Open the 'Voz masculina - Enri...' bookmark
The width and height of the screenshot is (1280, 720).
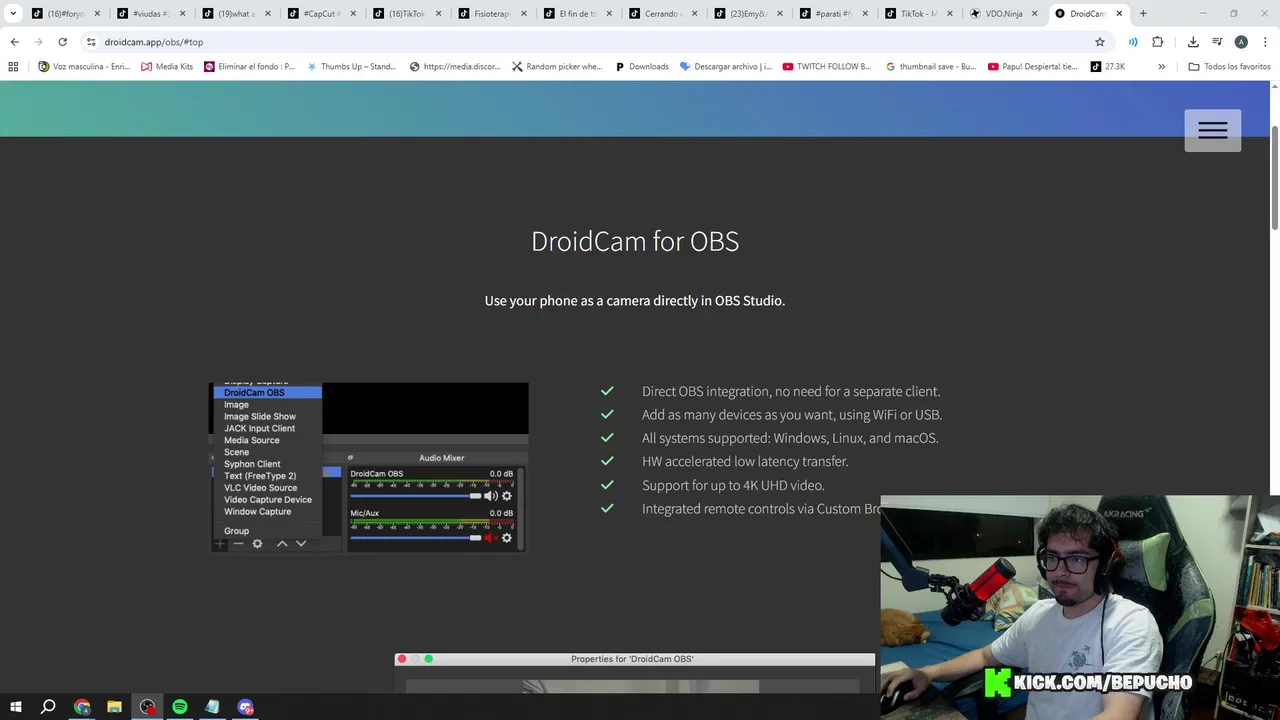[x=84, y=66]
